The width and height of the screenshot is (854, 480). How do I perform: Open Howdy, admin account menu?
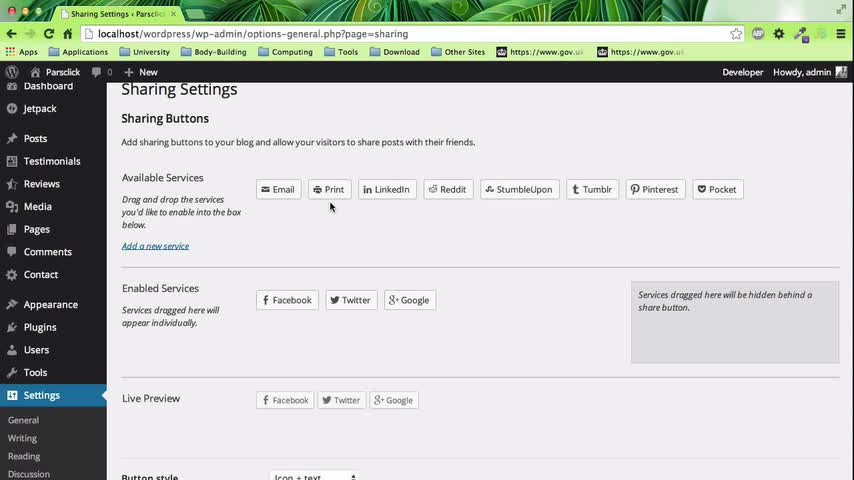[810, 72]
